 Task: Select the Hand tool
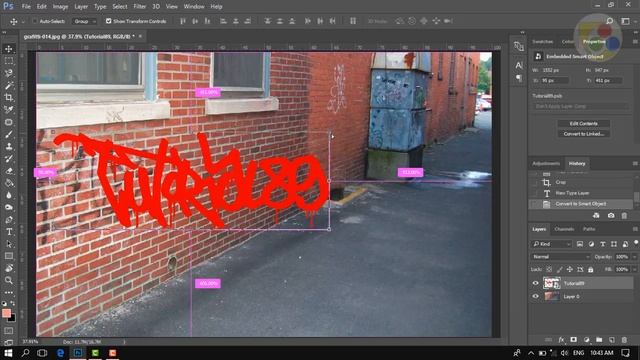pyautogui.click(x=9, y=268)
